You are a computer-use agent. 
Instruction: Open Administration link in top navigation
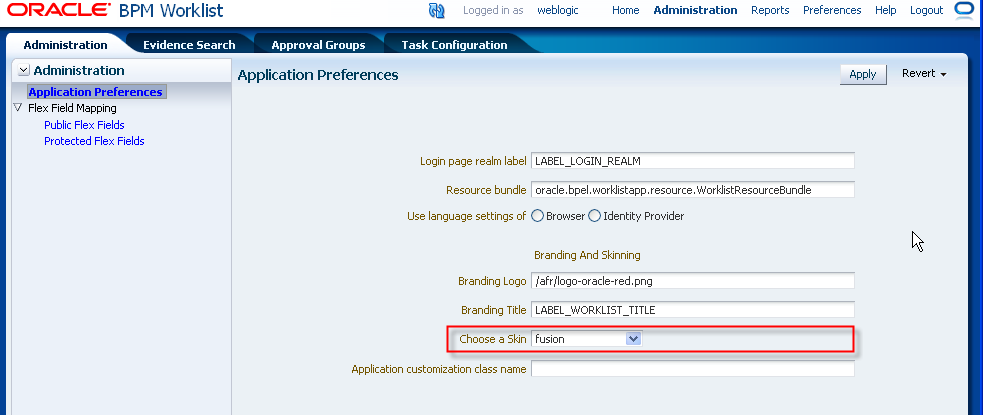pyautogui.click(x=695, y=10)
